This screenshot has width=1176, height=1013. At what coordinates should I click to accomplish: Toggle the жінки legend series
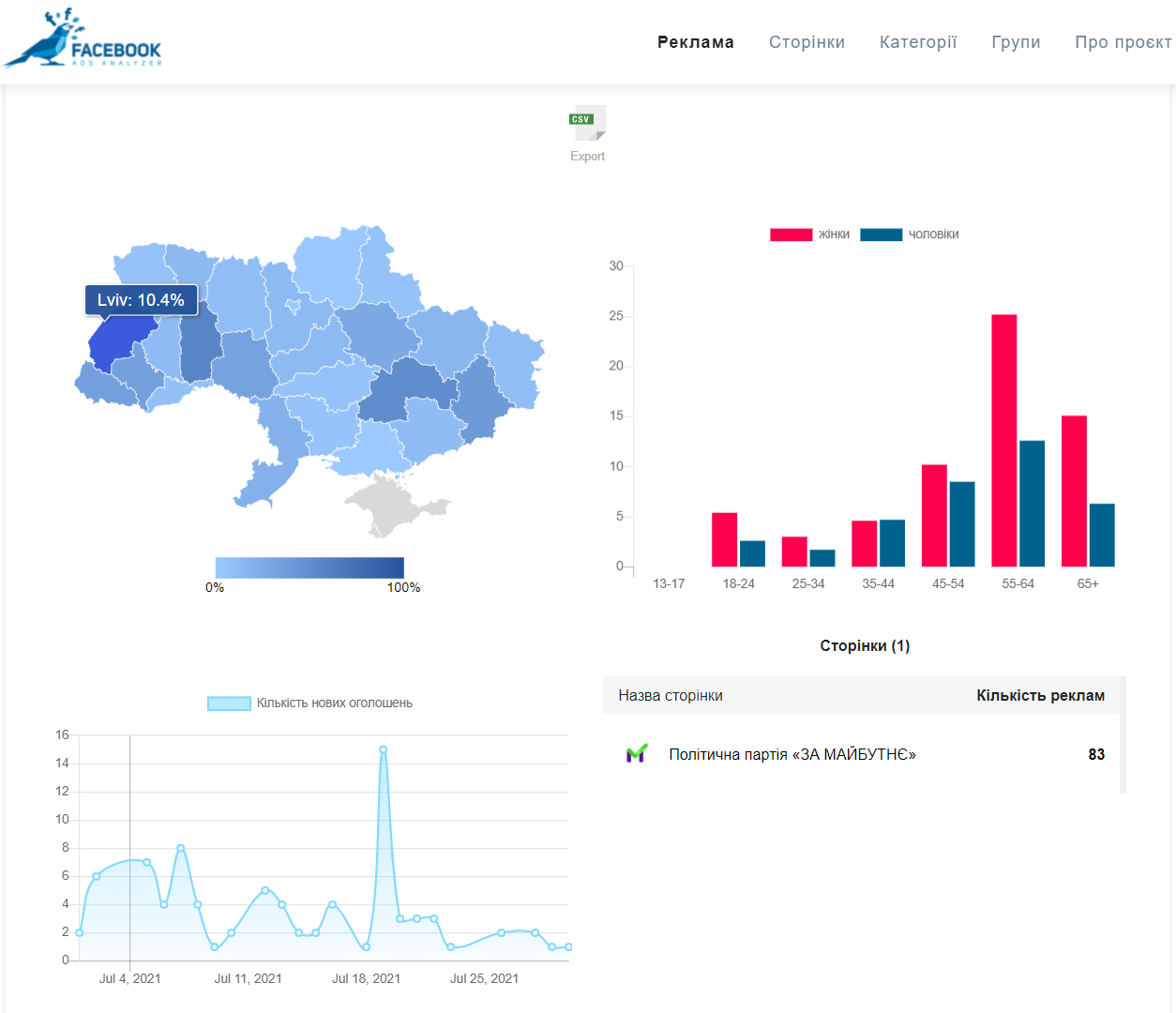pos(810,234)
